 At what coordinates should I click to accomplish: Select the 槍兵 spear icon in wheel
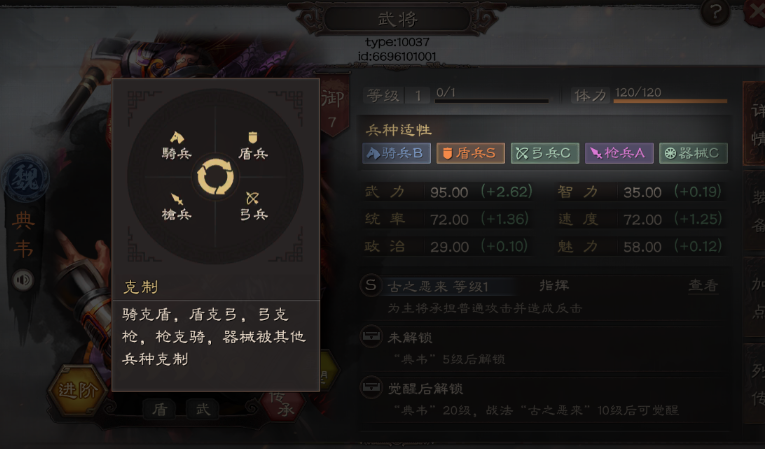pyautogui.click(x=177, y=199)
